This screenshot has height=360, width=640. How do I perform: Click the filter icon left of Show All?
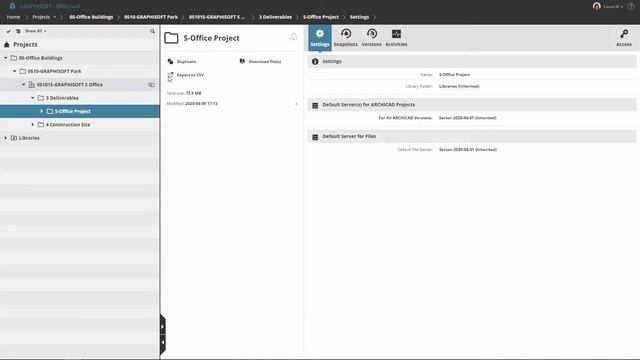click(18, 31)
